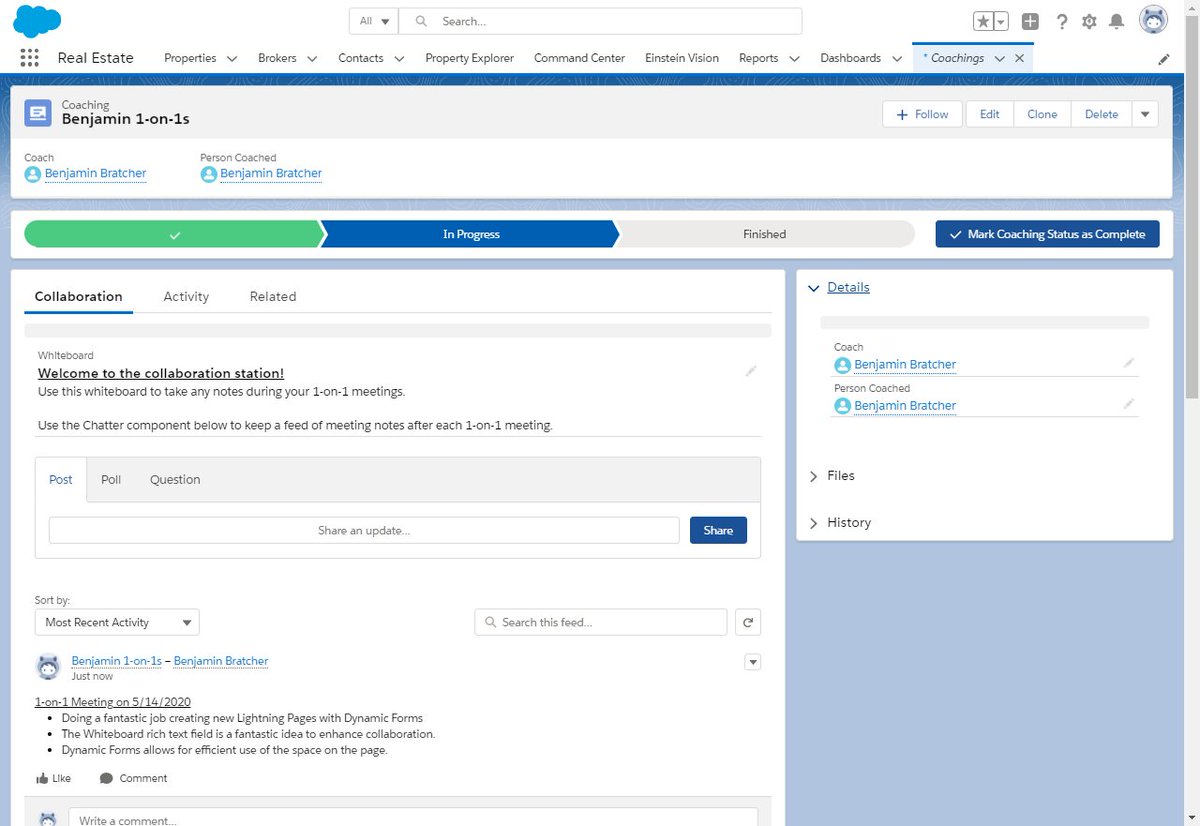Click the Share an update field

[x=364, y=530]
